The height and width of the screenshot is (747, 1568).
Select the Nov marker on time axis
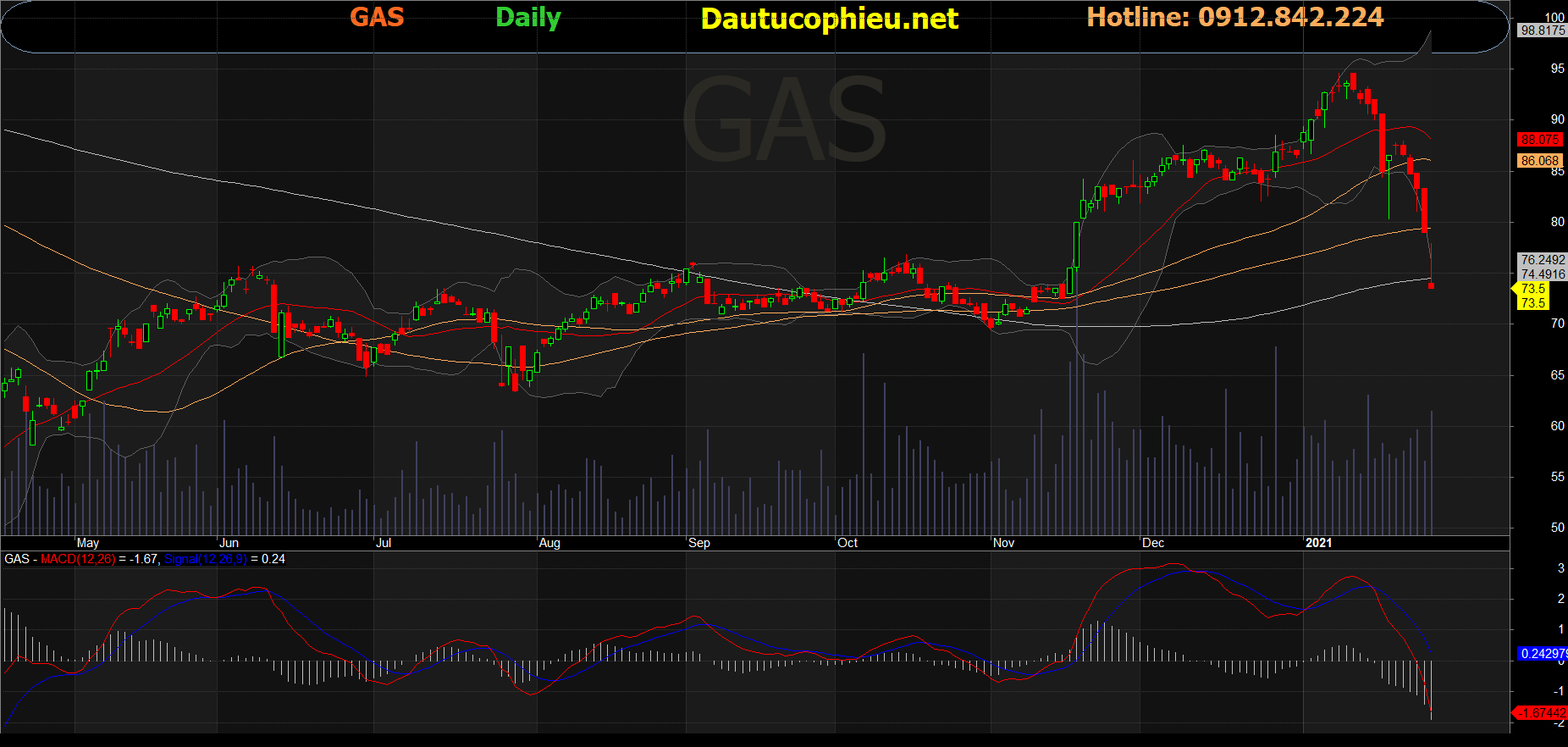click(1004, 543)
